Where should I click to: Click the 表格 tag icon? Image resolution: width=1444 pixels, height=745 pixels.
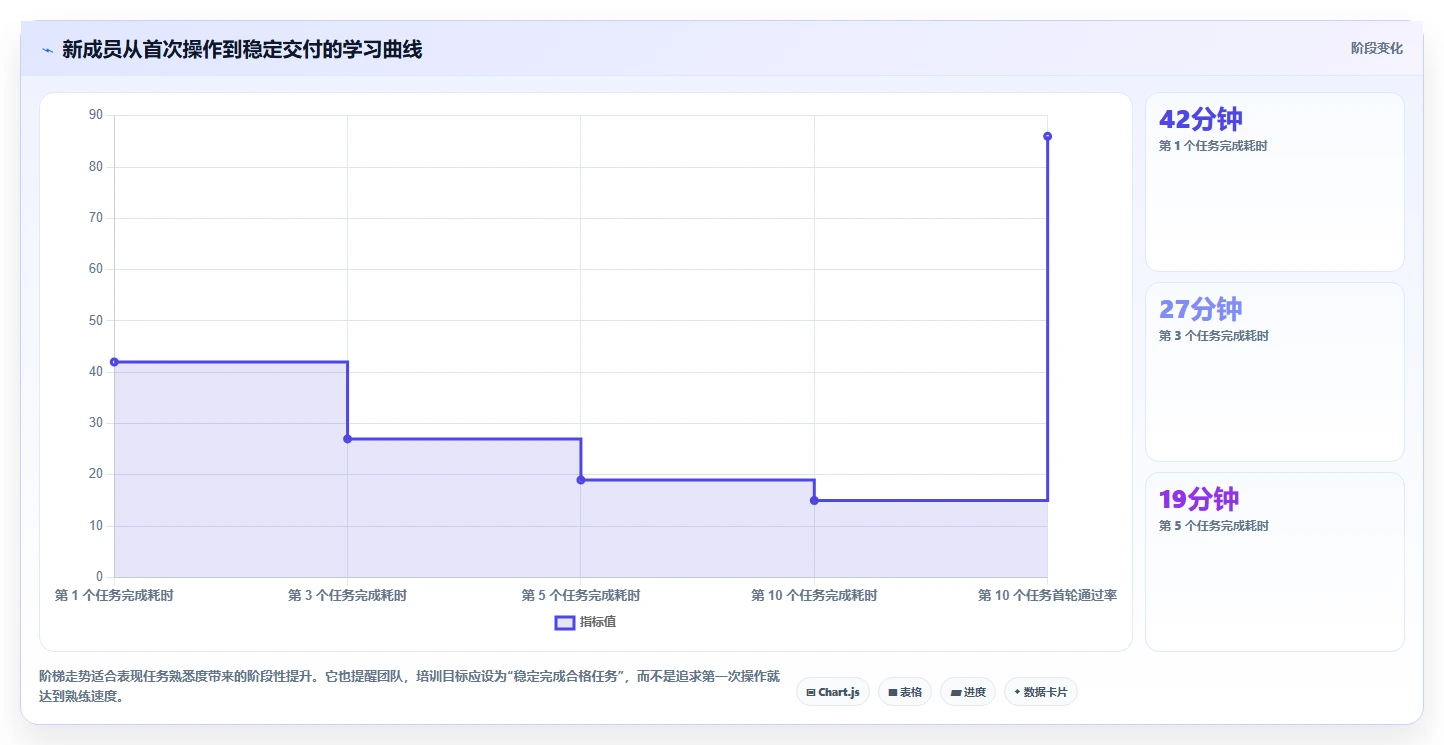[892, 692]
